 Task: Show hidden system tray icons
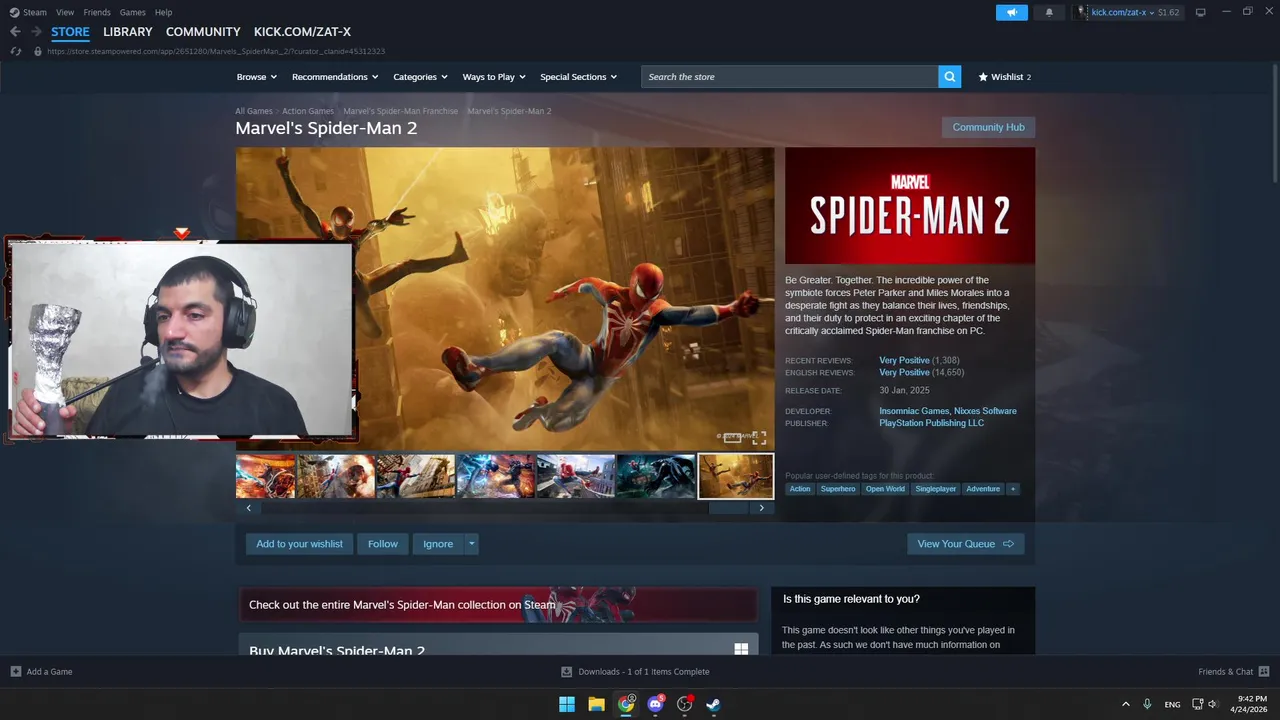point(1125,704)
